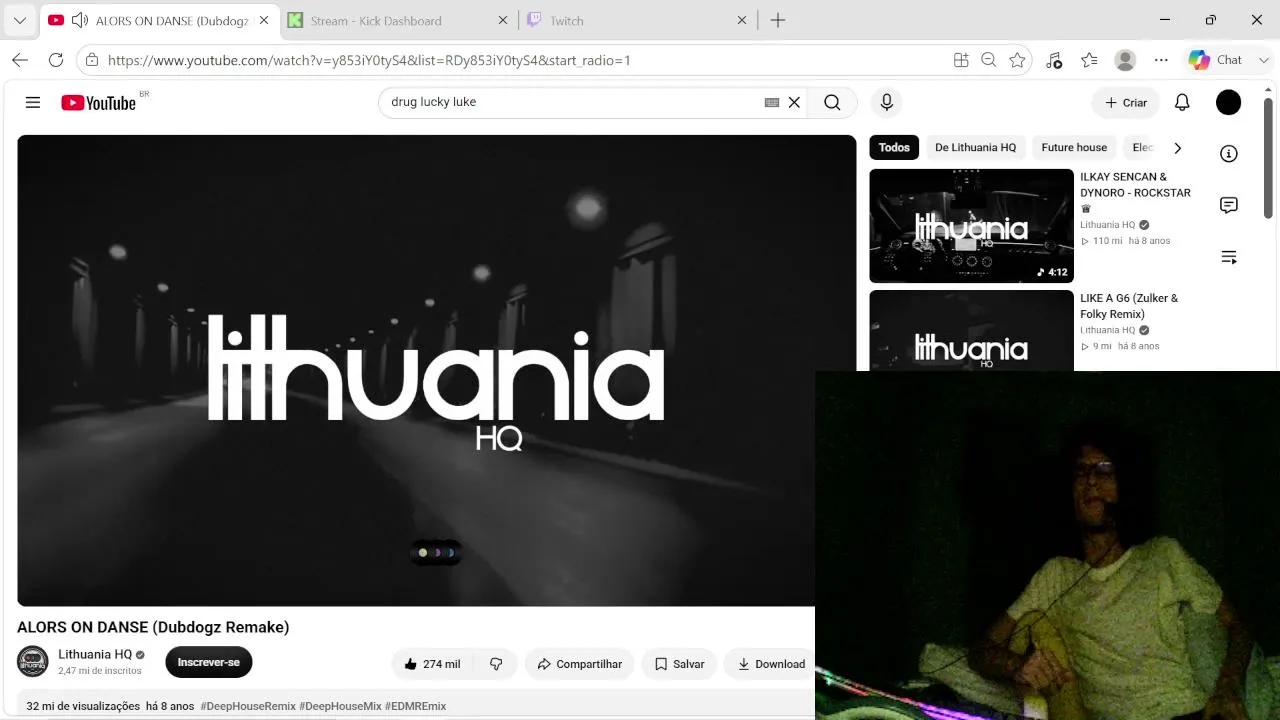Image resolution: width=1280 pixels, height=720 pixels.
Task: Open the ROCKSTAR 4:12 thumbnail
Action: [x=971, y=226]
